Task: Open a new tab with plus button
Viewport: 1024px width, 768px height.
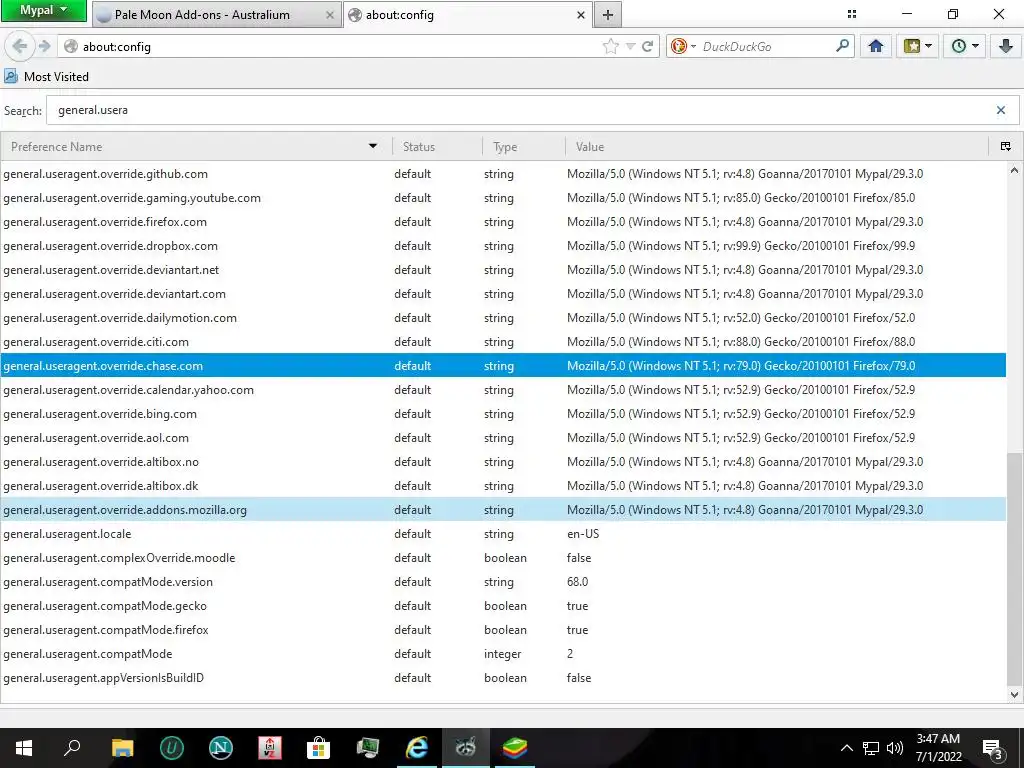Action: click(608, 14)
